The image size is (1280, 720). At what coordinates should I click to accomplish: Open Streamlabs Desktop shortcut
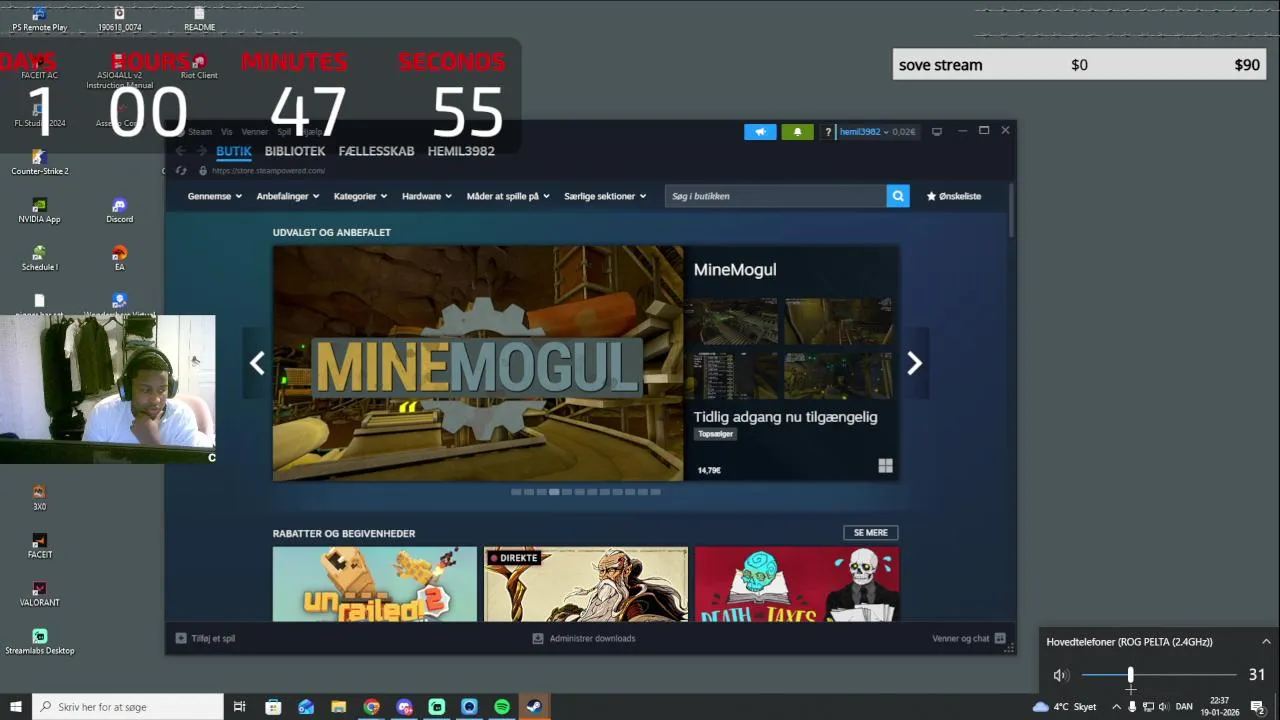coord(39,641)
